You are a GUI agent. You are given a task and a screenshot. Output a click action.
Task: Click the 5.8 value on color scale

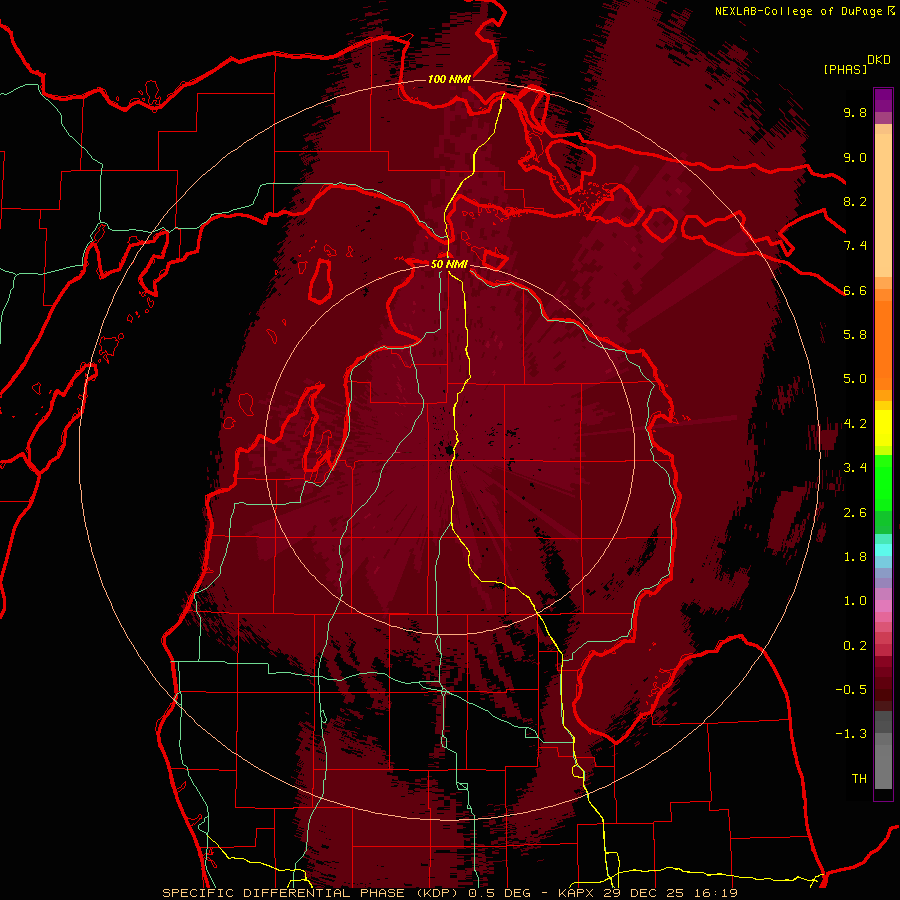coord(855,335)
